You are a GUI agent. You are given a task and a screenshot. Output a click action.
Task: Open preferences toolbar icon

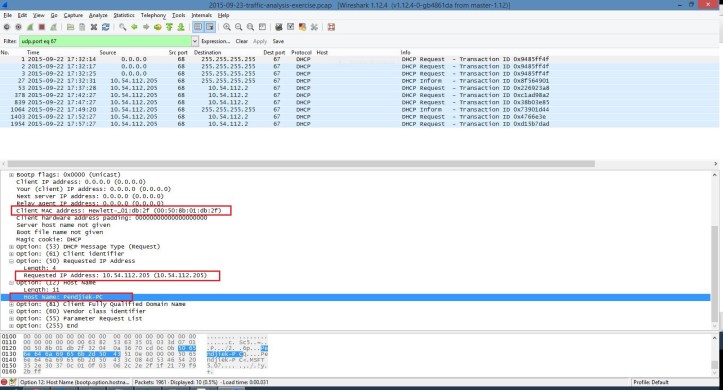314,27
